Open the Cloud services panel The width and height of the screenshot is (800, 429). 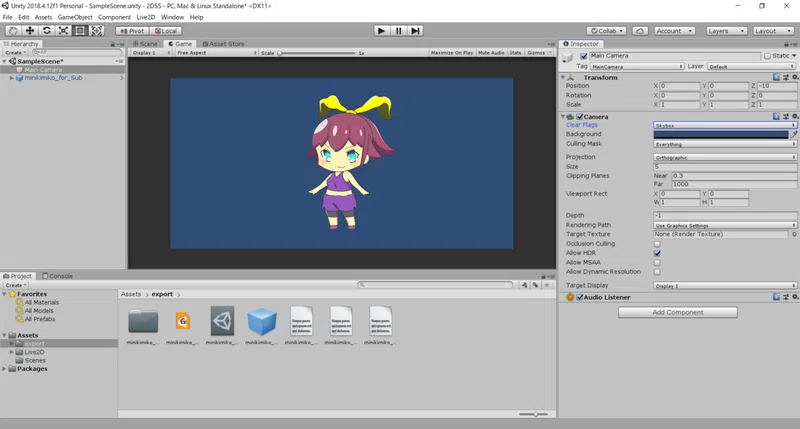pos(640,31)
